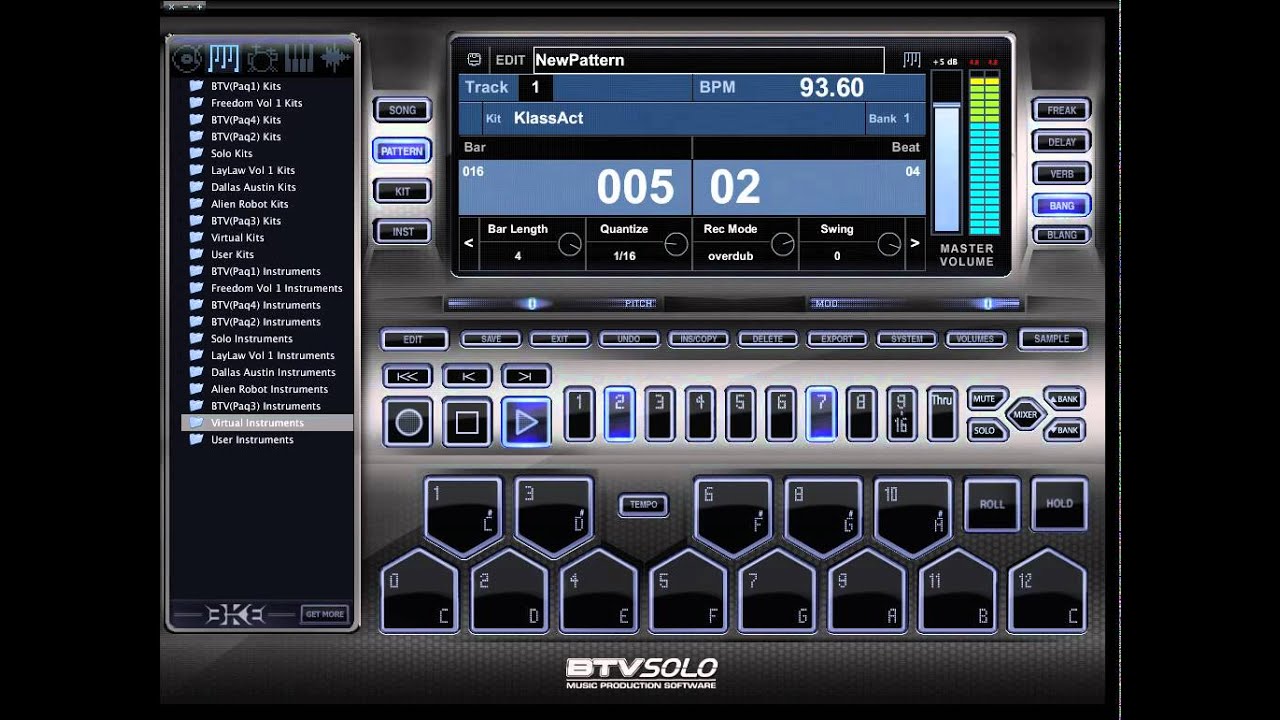Show next parameters with right arrow
The image size is (1280, 720).
[914, 243]
